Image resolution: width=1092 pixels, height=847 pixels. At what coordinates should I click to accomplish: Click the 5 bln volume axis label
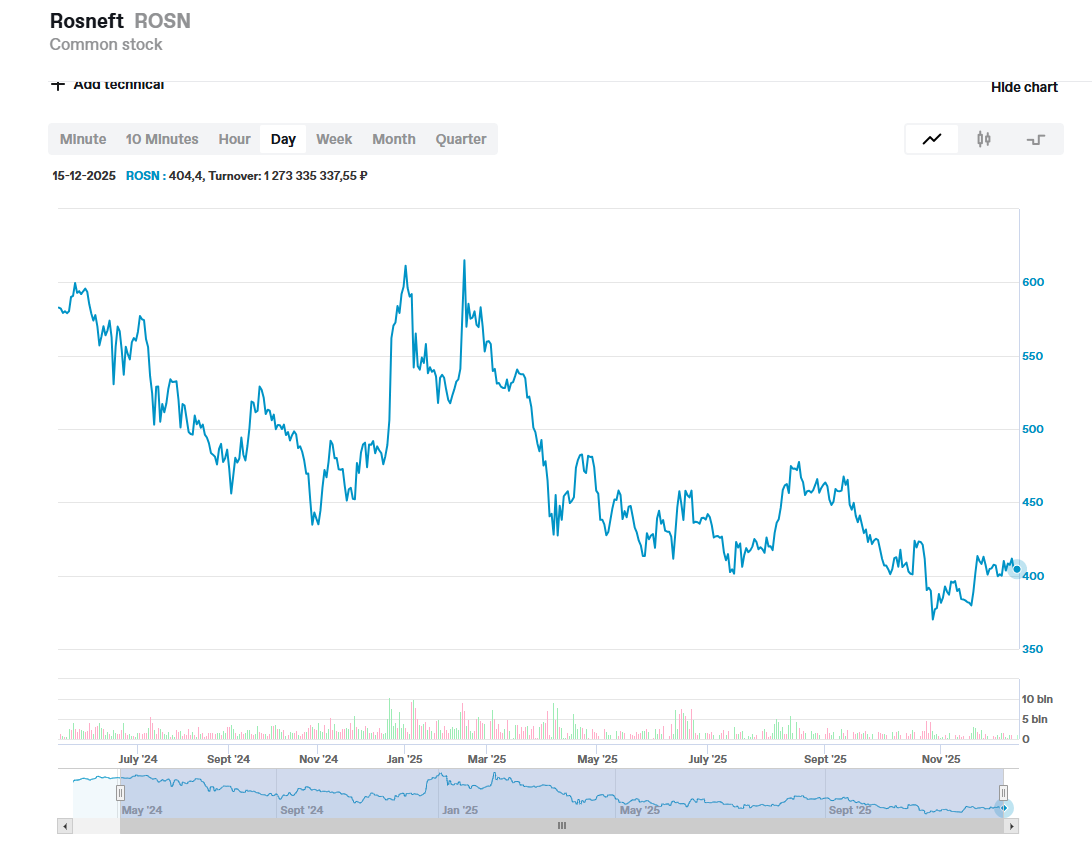(x=1034, y=719)
